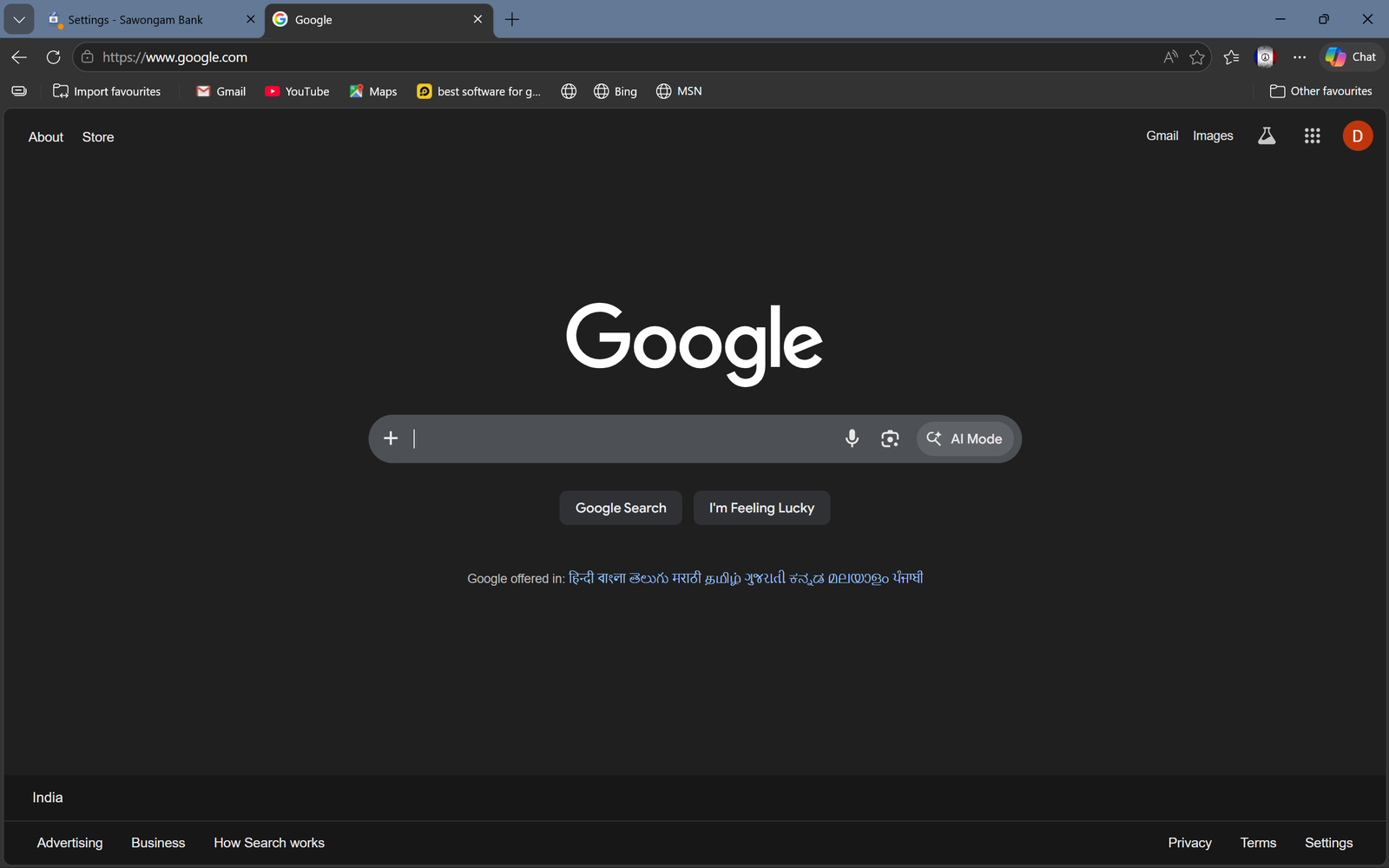
Task: Switch Google language to Bengali (বাংলা)
Action: tap(611, 578)
